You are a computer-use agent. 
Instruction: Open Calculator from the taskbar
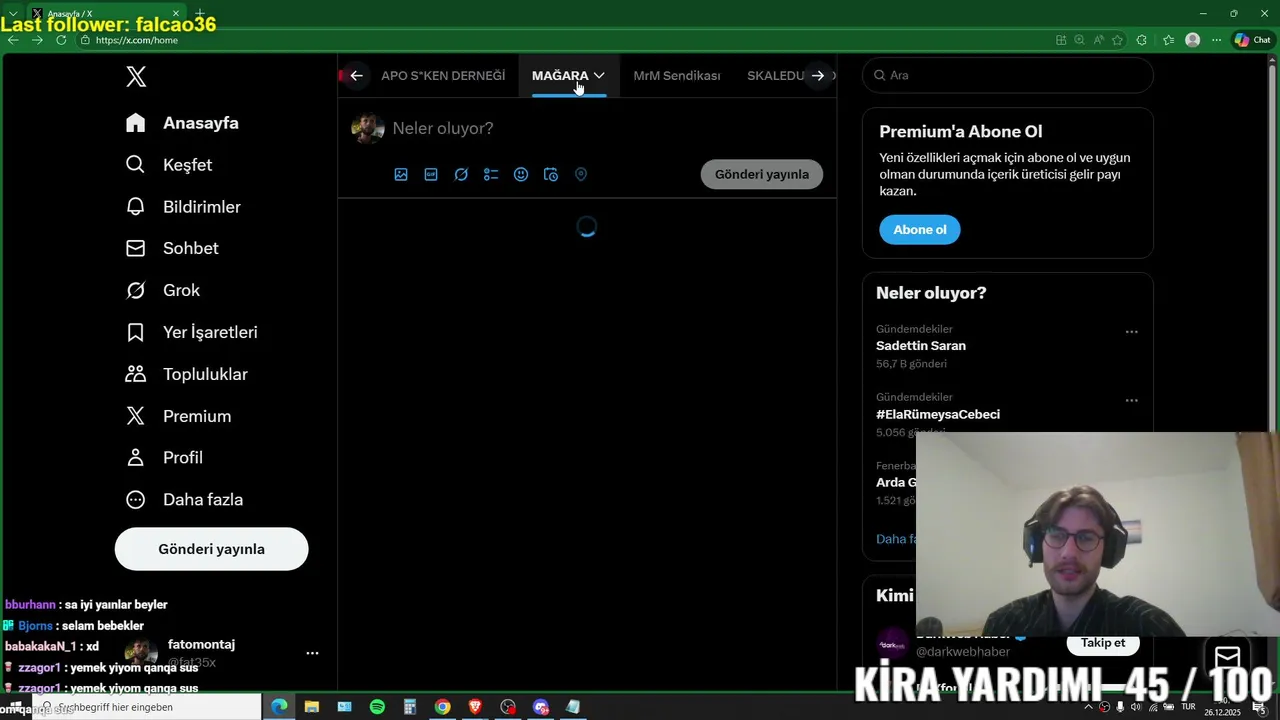click(x=410, y=707)
